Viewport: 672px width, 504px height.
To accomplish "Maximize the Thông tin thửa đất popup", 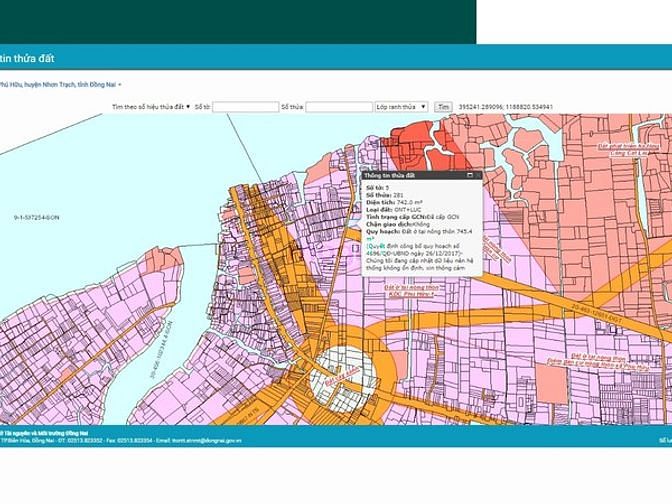I will 469,175.
